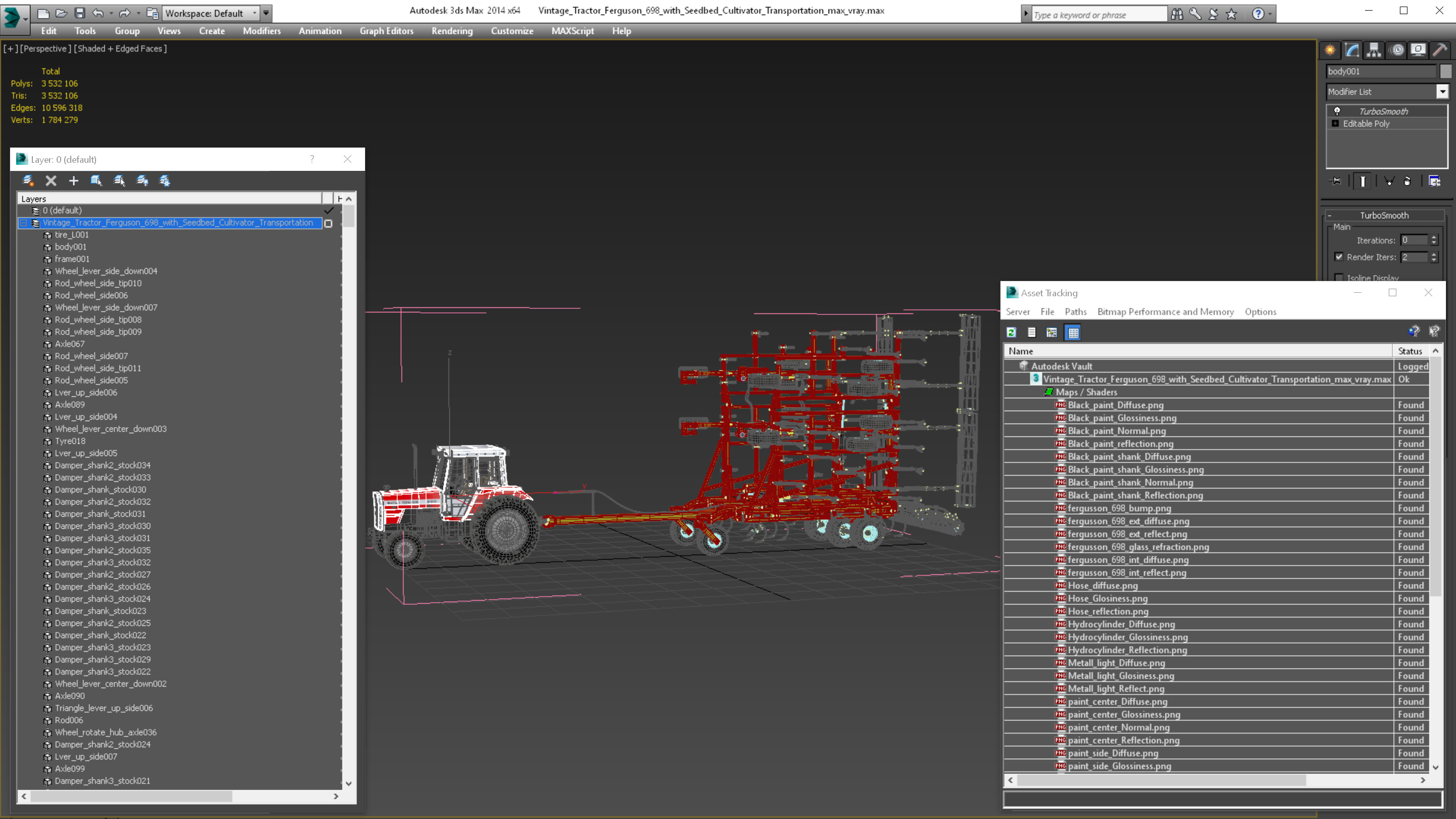Click Configure Modifier Sets icon
The image size is (1456, 819).
tap(1435, 181)
